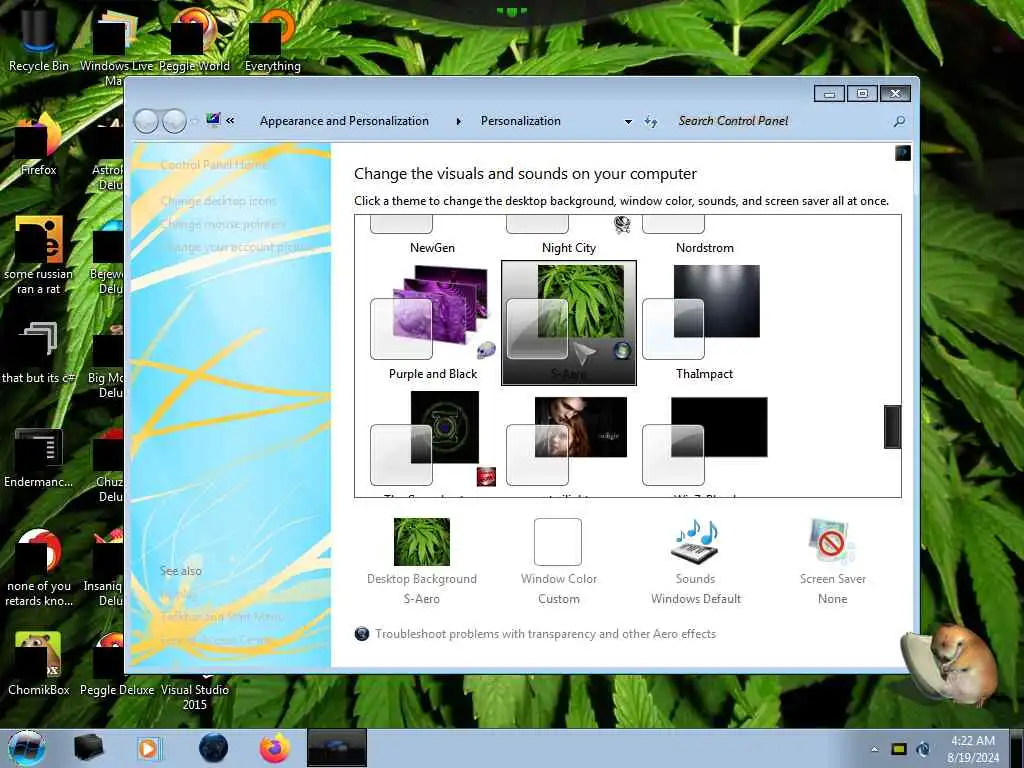The height and width of the screenshot is (768, 1024).
Task: Open the Desktop Background settings icon
Action: [422, 541]
